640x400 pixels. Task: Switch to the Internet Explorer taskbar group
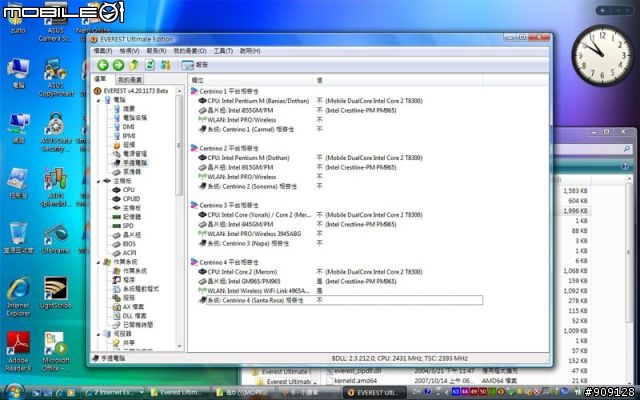pos(113,392)
